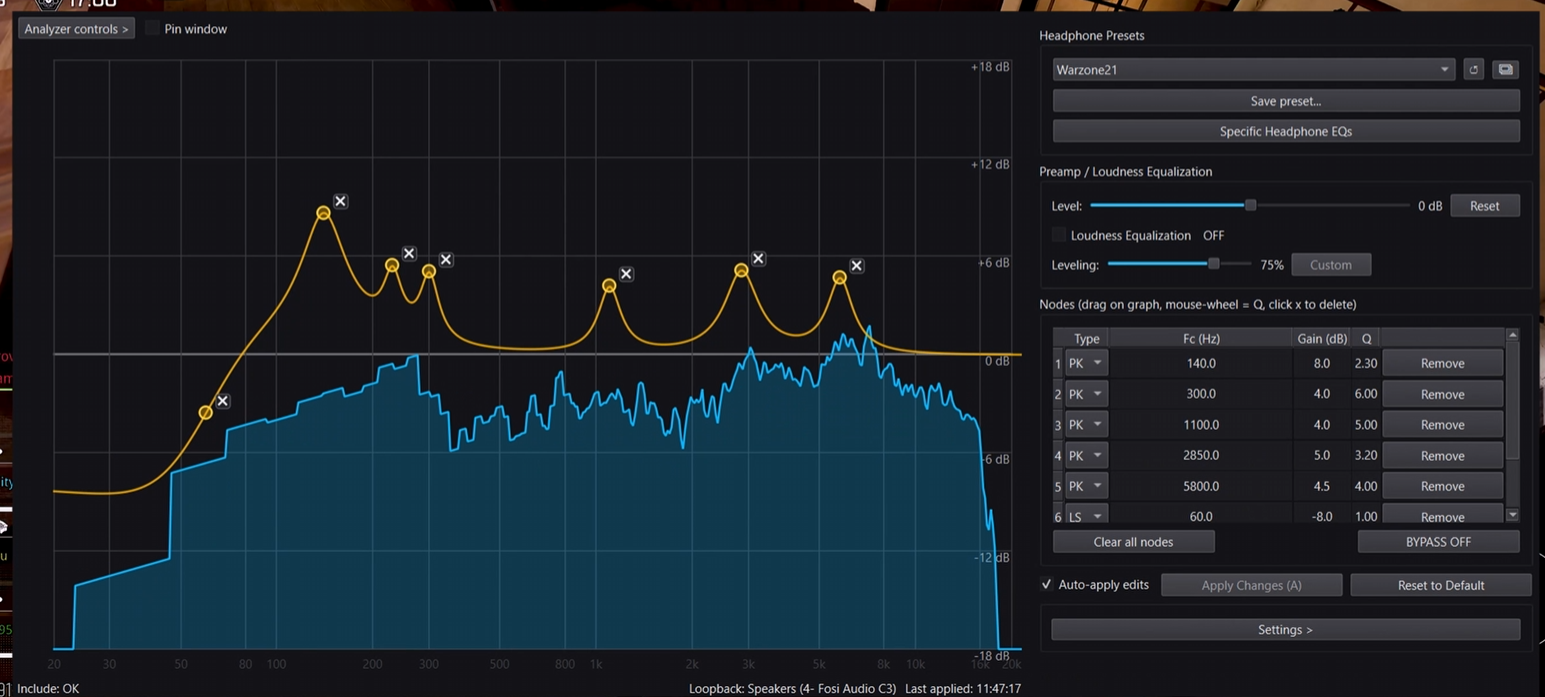Remove node 1 at 140.0 Hz

[1442, 363]
